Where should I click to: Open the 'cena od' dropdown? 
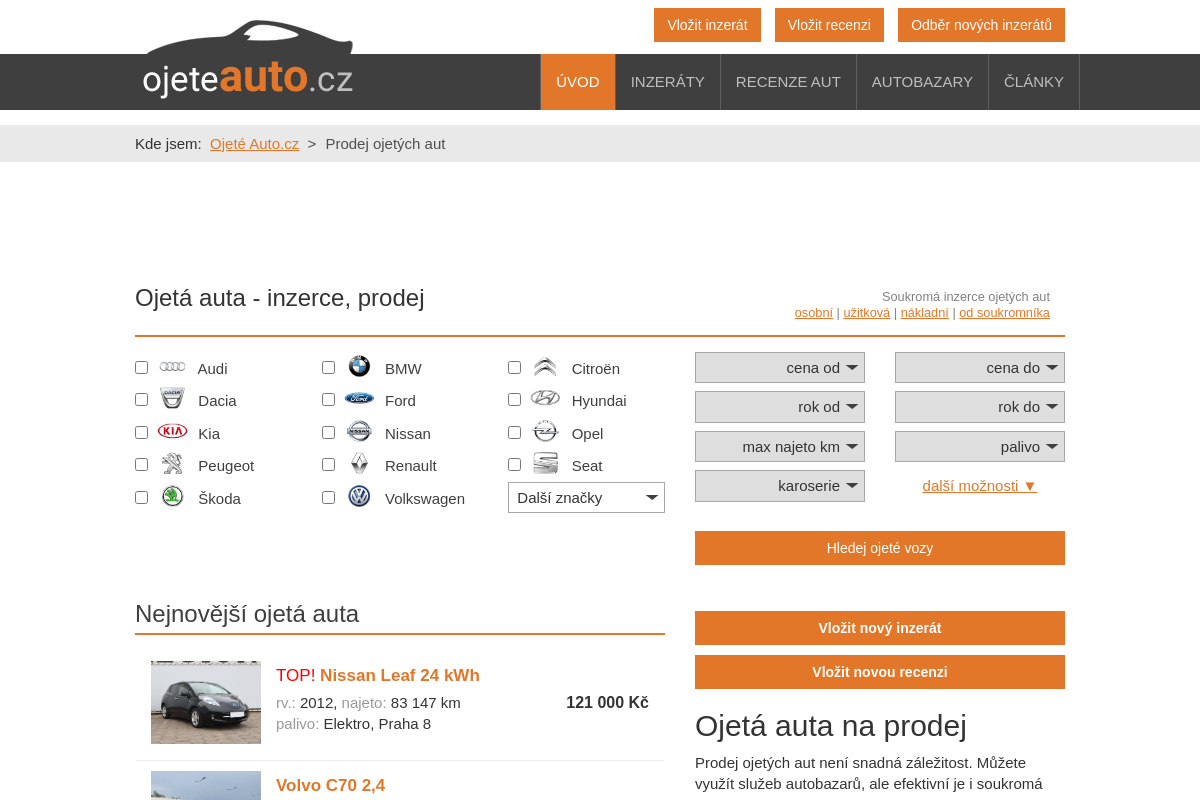(780, 367)
